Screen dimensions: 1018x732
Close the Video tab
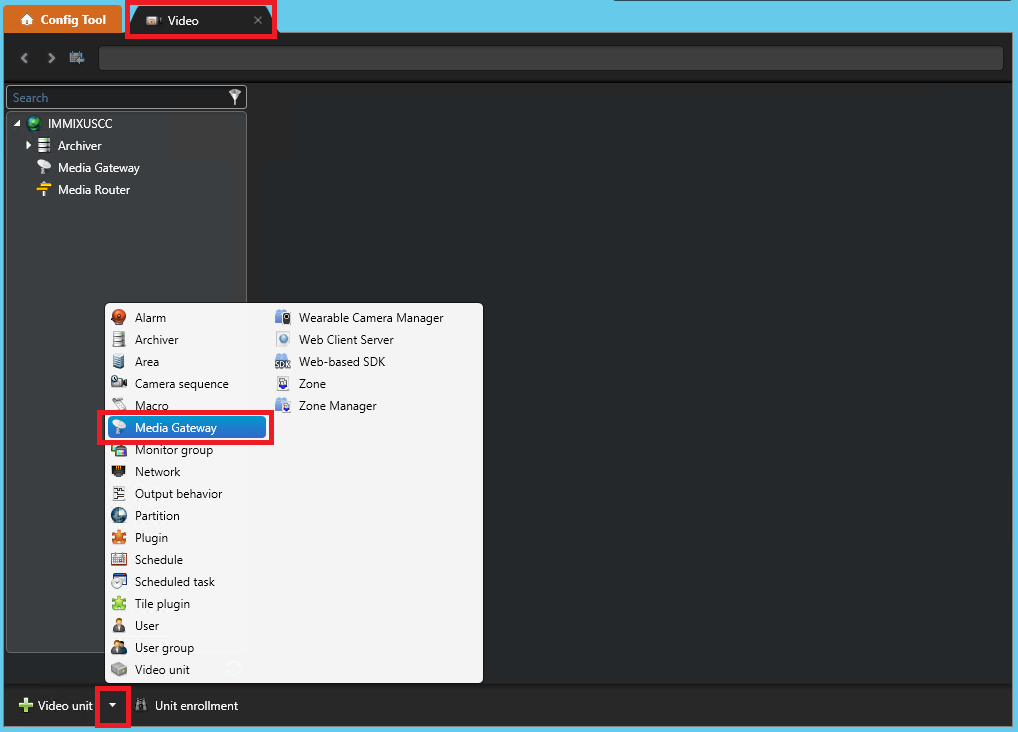tap(258, 19)
